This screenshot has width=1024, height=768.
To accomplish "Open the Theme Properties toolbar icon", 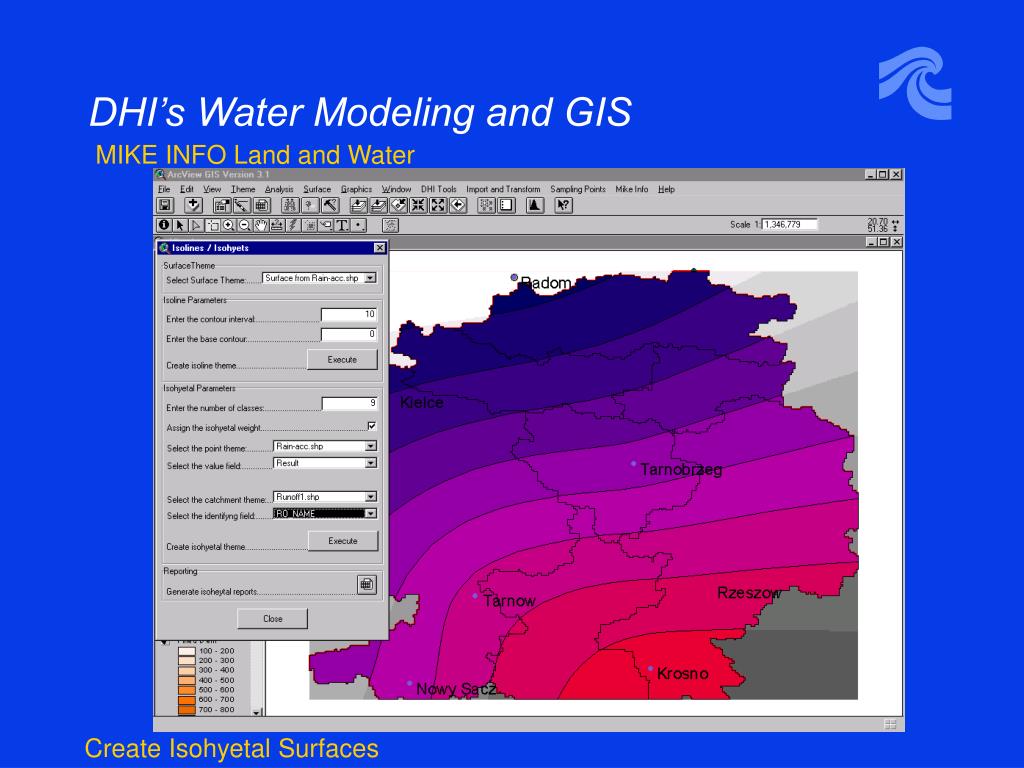I will pos(222,205).
